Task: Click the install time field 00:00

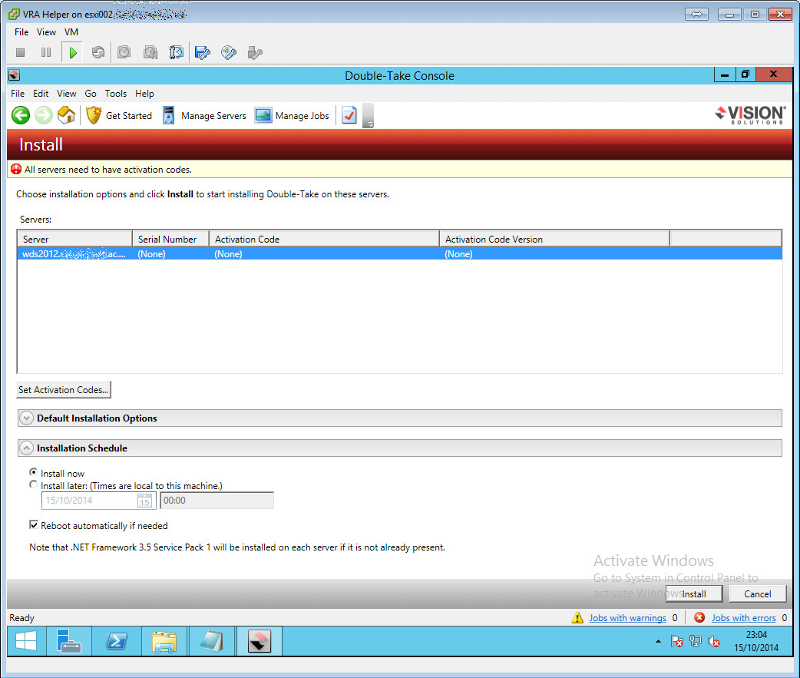Action: tap(217, 500)
